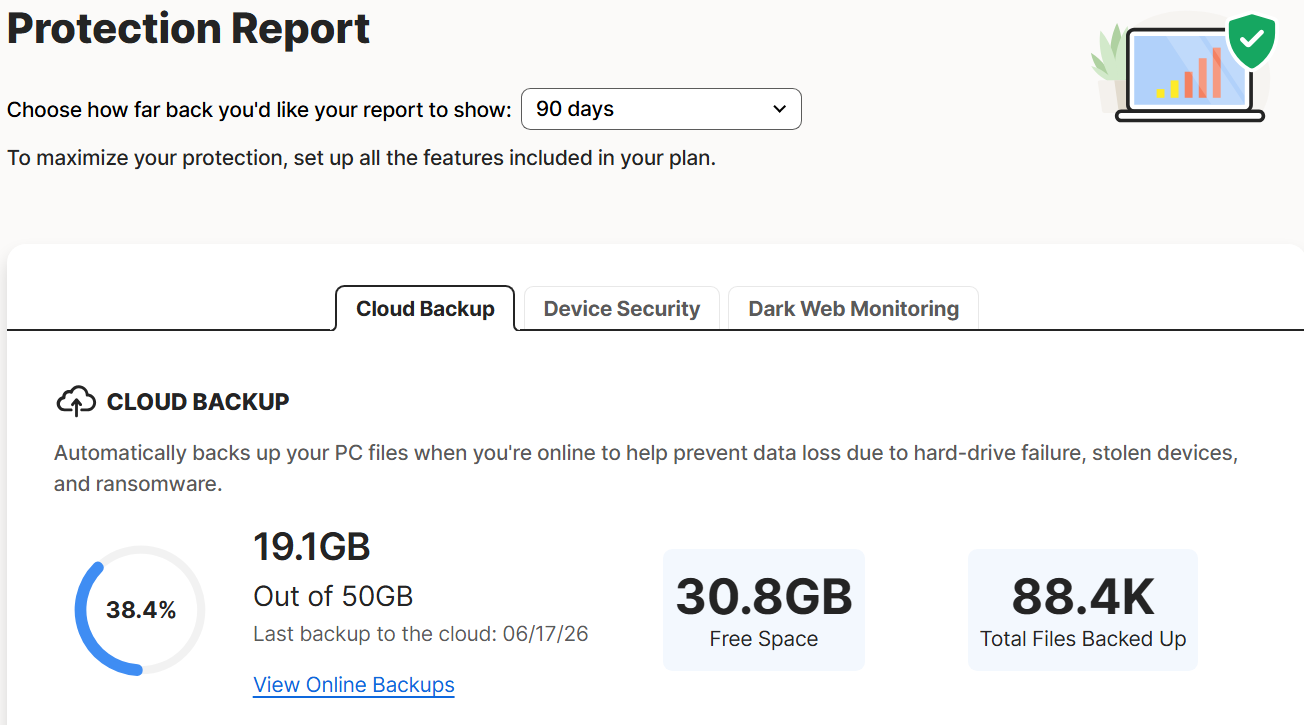1304x725 pixels.
Task: Click the 88.4K Total Files Backed Up card
Action: 1083,609
